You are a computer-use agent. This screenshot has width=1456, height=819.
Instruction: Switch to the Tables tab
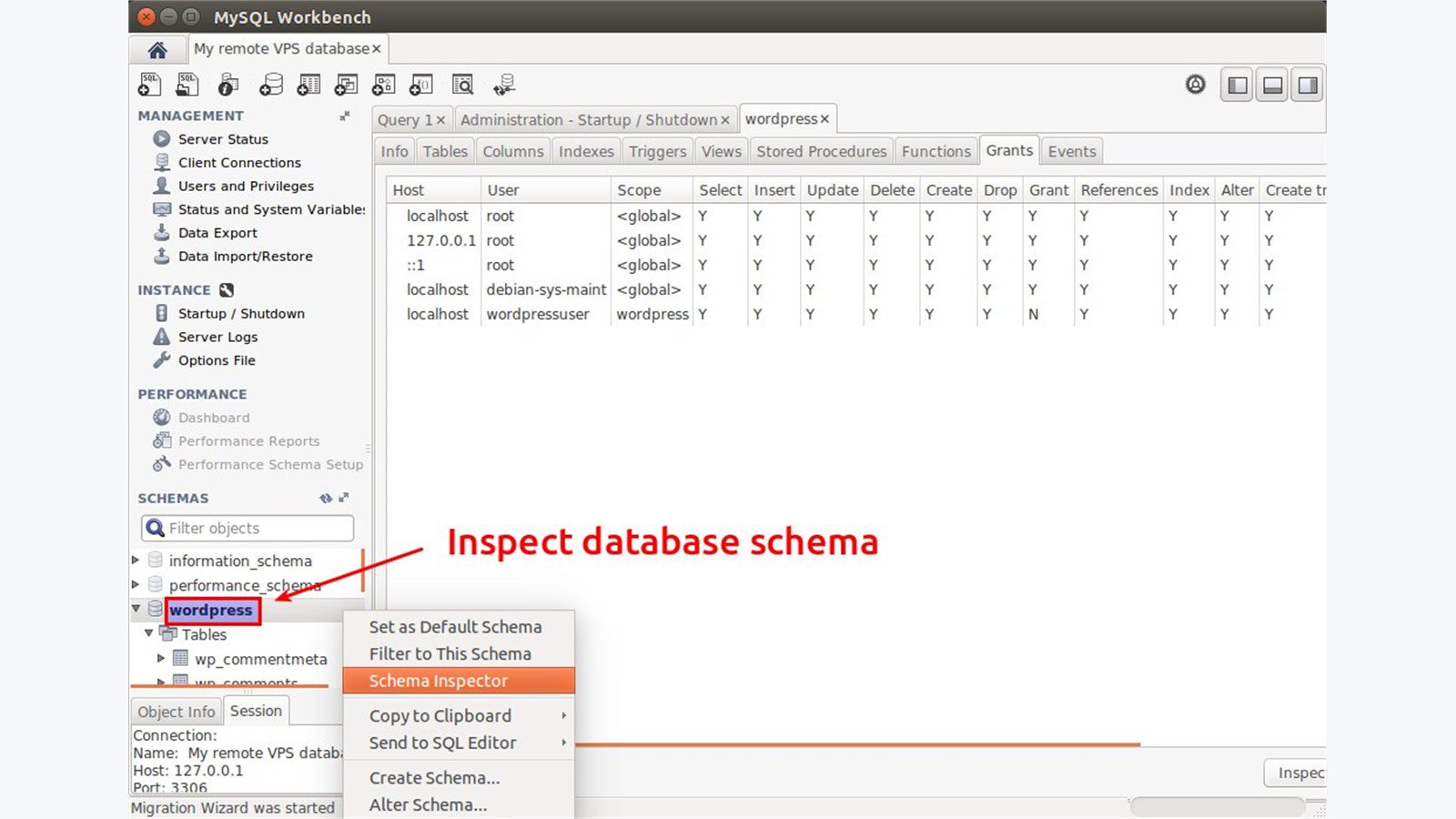click(445, 151)
